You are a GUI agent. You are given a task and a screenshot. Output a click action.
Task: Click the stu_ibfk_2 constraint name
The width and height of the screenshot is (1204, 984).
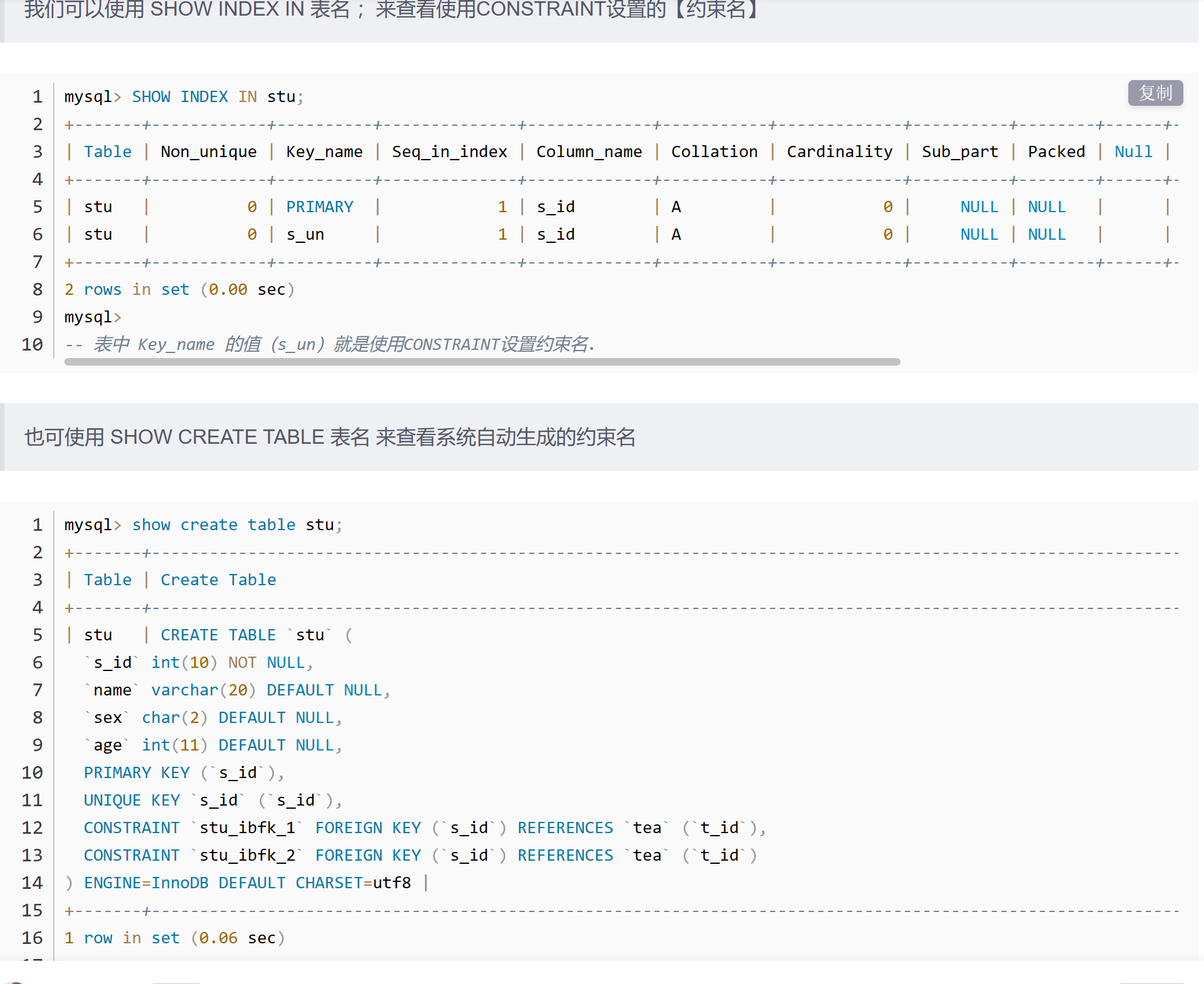pos(247,856)
